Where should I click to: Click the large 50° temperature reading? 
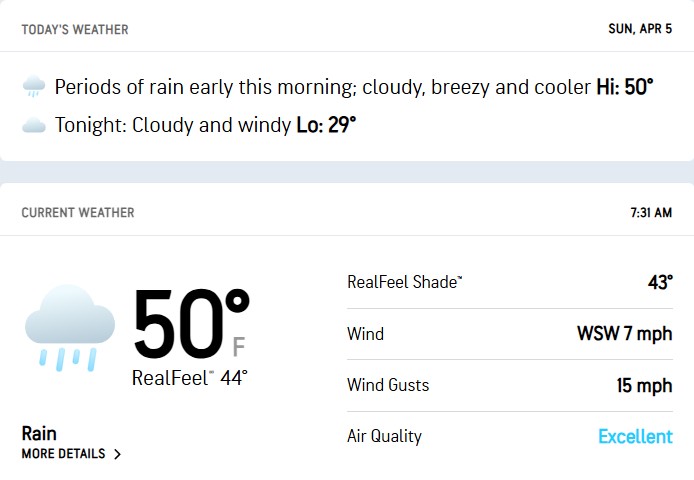coord(190,325)
